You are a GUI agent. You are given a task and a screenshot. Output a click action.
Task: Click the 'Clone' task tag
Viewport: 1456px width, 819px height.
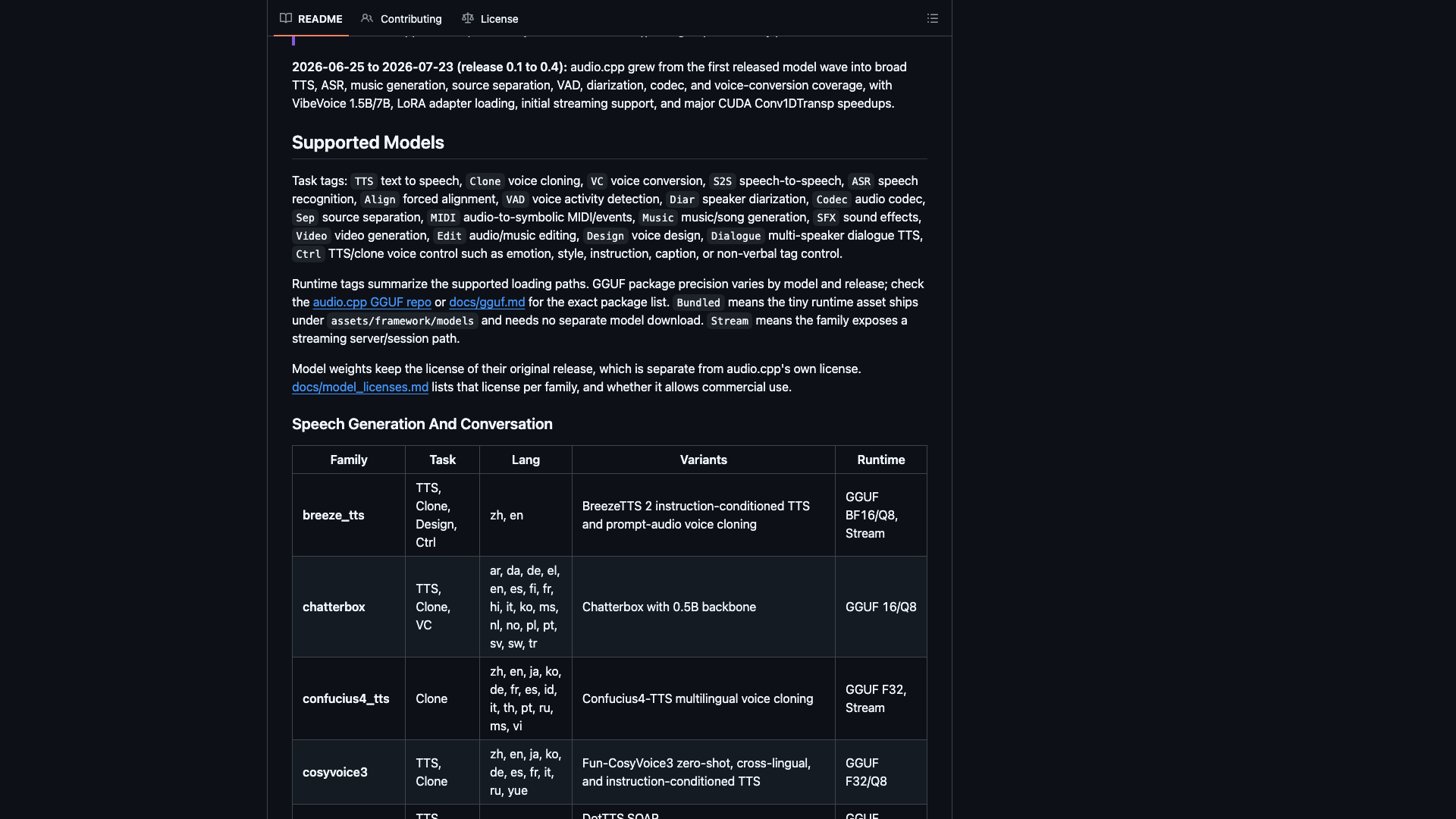coord(485,181)
